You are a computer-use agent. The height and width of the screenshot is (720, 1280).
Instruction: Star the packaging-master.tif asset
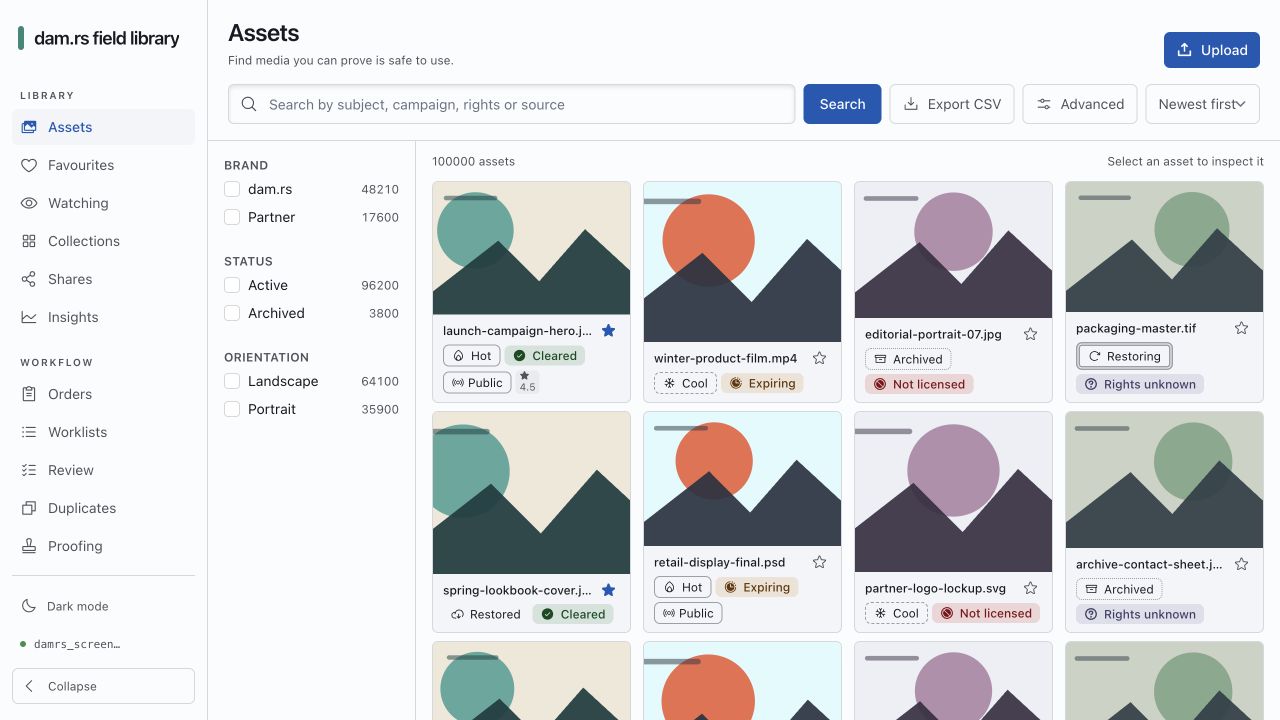coord(1241,328)
